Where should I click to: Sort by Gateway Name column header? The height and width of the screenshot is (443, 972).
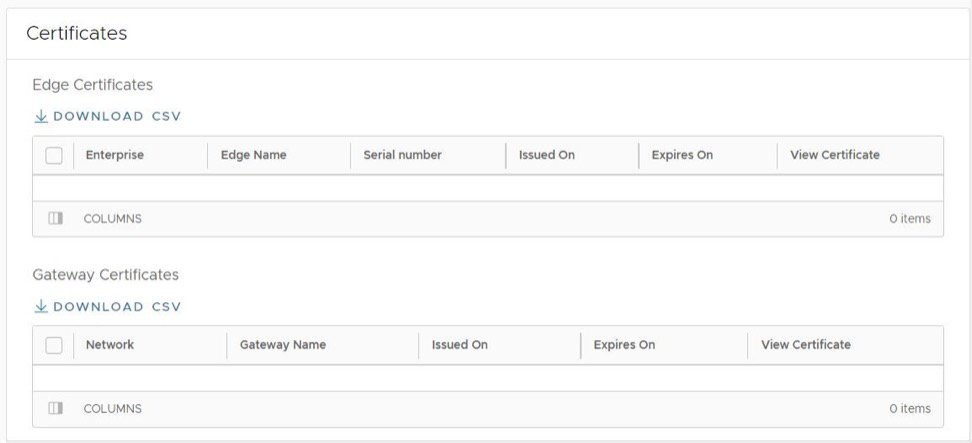coord(283,345)
